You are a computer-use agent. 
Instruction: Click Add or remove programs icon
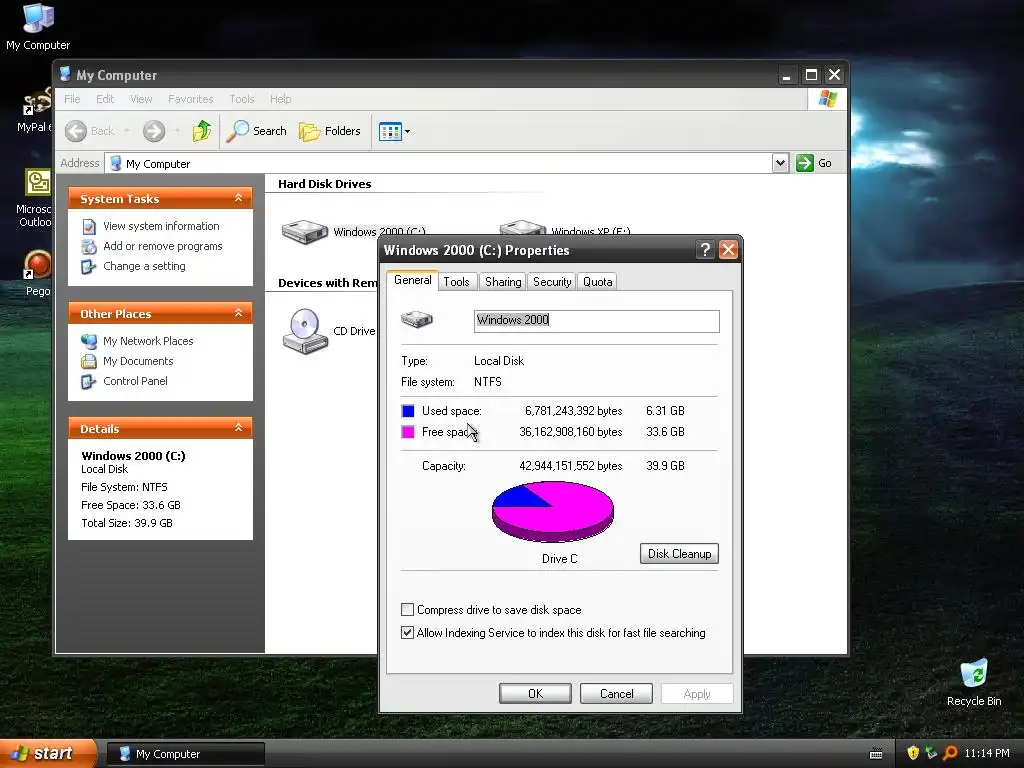pyautogui.click(x=89, y=246)
